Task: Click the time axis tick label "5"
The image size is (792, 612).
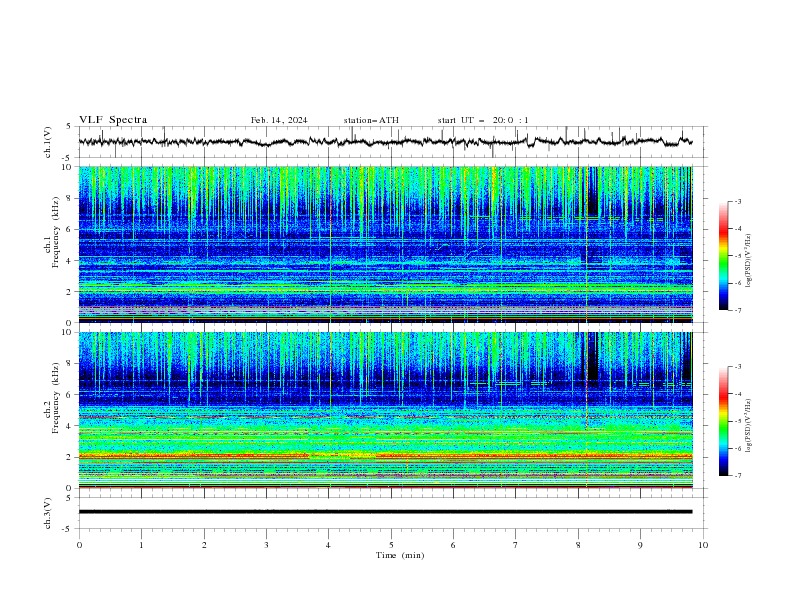Action: pos(391,545)
